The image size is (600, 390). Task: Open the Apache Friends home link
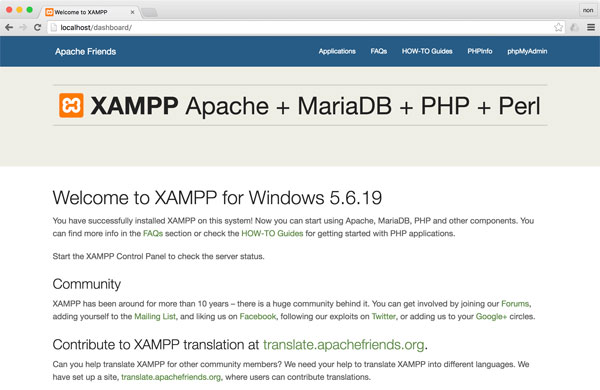[85, 51]
